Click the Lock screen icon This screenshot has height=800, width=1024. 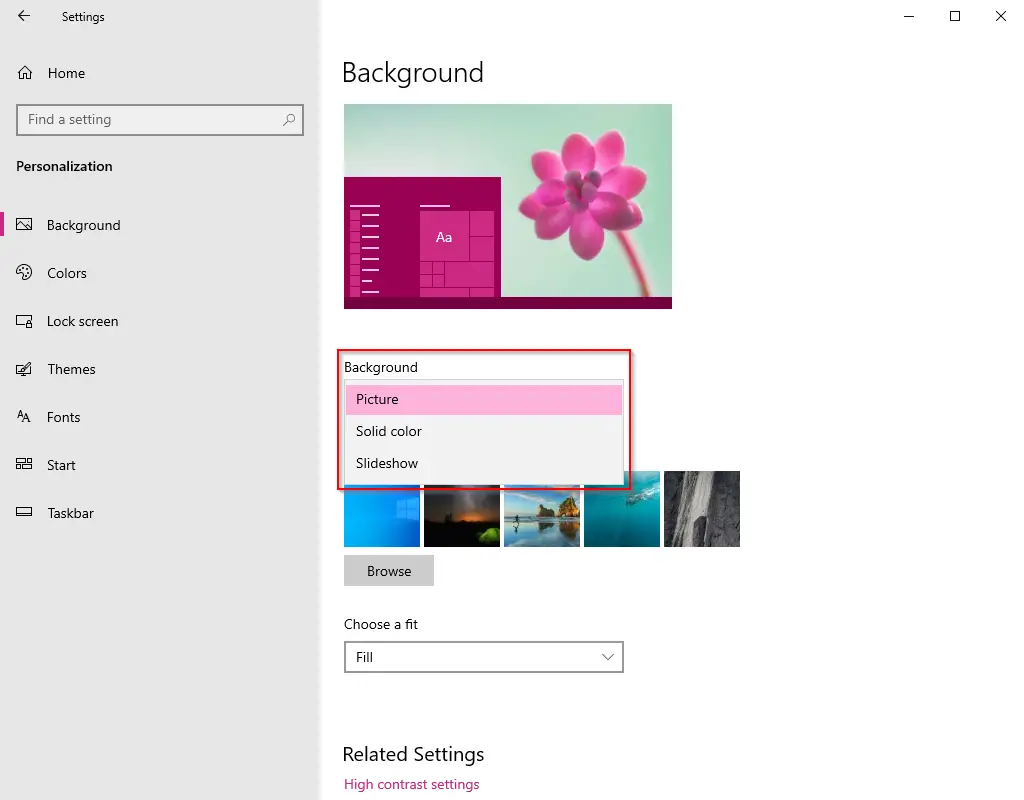pyautogui.click(x=24, y=321)
